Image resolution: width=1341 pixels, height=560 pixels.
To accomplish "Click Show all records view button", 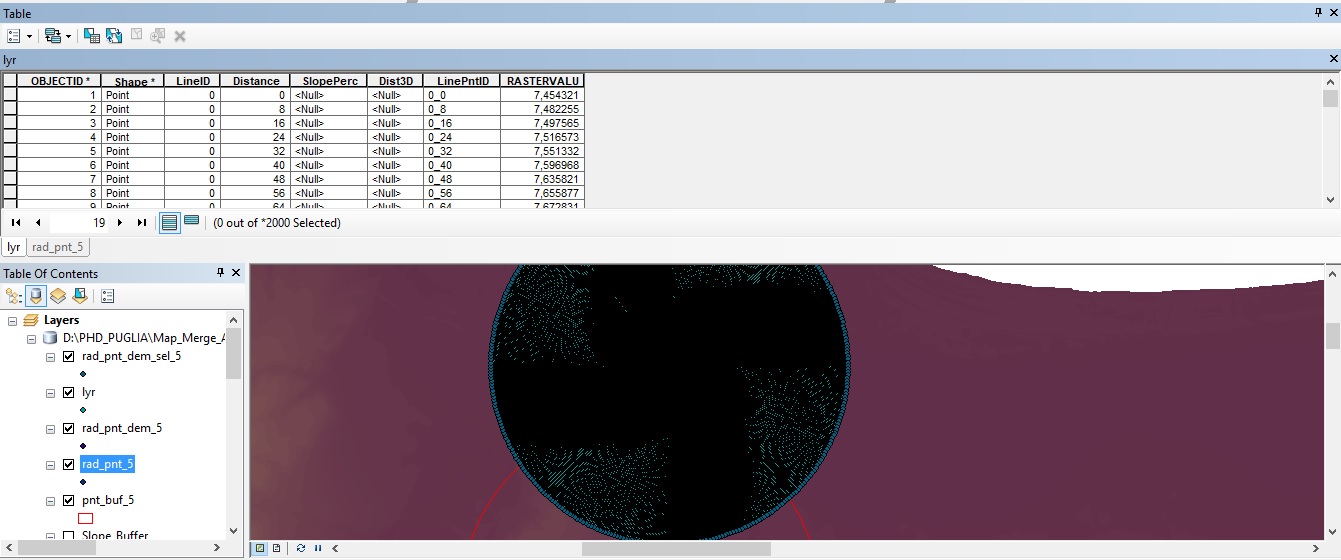I will pyautogui.click(x=170, y=223).
